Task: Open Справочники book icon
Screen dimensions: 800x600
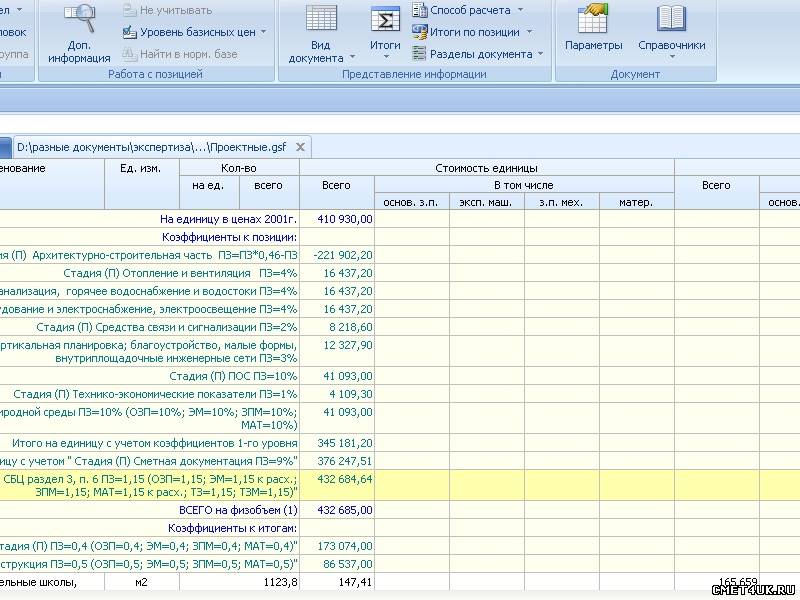Action: (671, 18)
